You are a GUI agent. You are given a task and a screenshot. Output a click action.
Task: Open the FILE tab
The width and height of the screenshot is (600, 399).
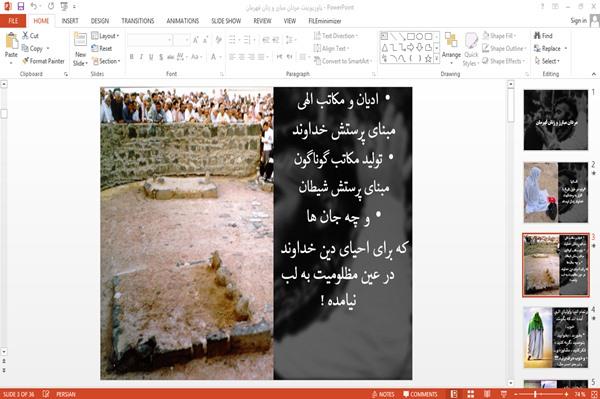tap(13, 21)
